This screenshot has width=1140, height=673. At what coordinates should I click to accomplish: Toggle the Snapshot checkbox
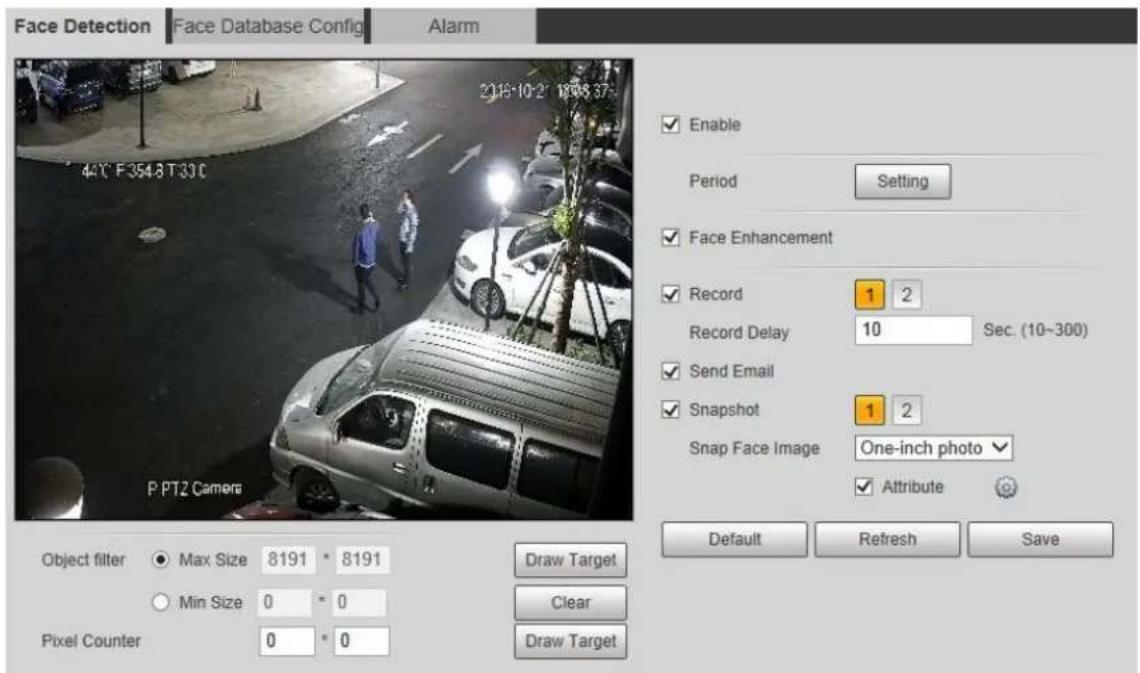point(670,409)
